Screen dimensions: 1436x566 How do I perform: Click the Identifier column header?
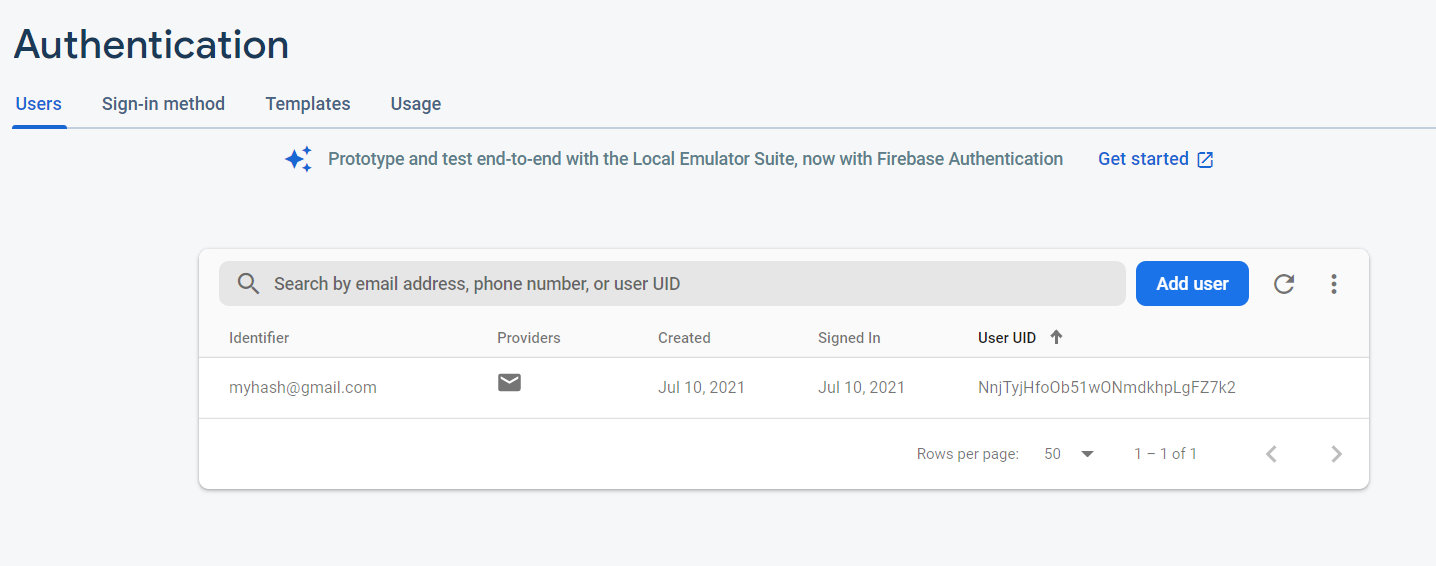pos(259,338)
